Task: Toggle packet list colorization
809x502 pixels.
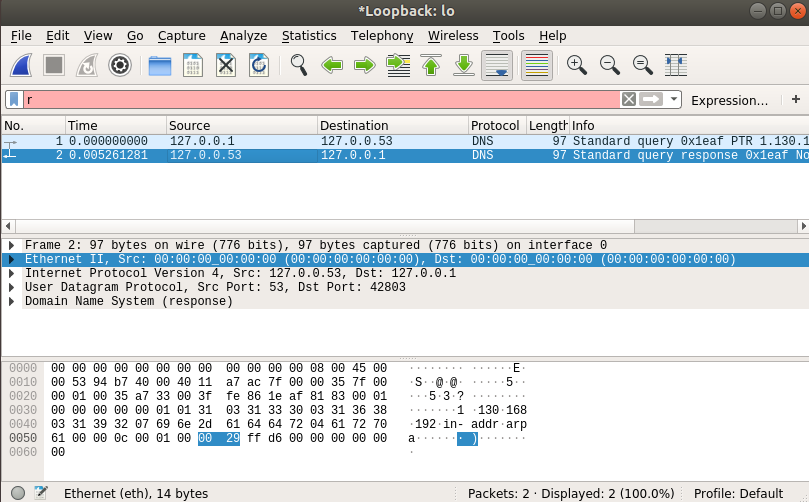Action: coord(537,66)
